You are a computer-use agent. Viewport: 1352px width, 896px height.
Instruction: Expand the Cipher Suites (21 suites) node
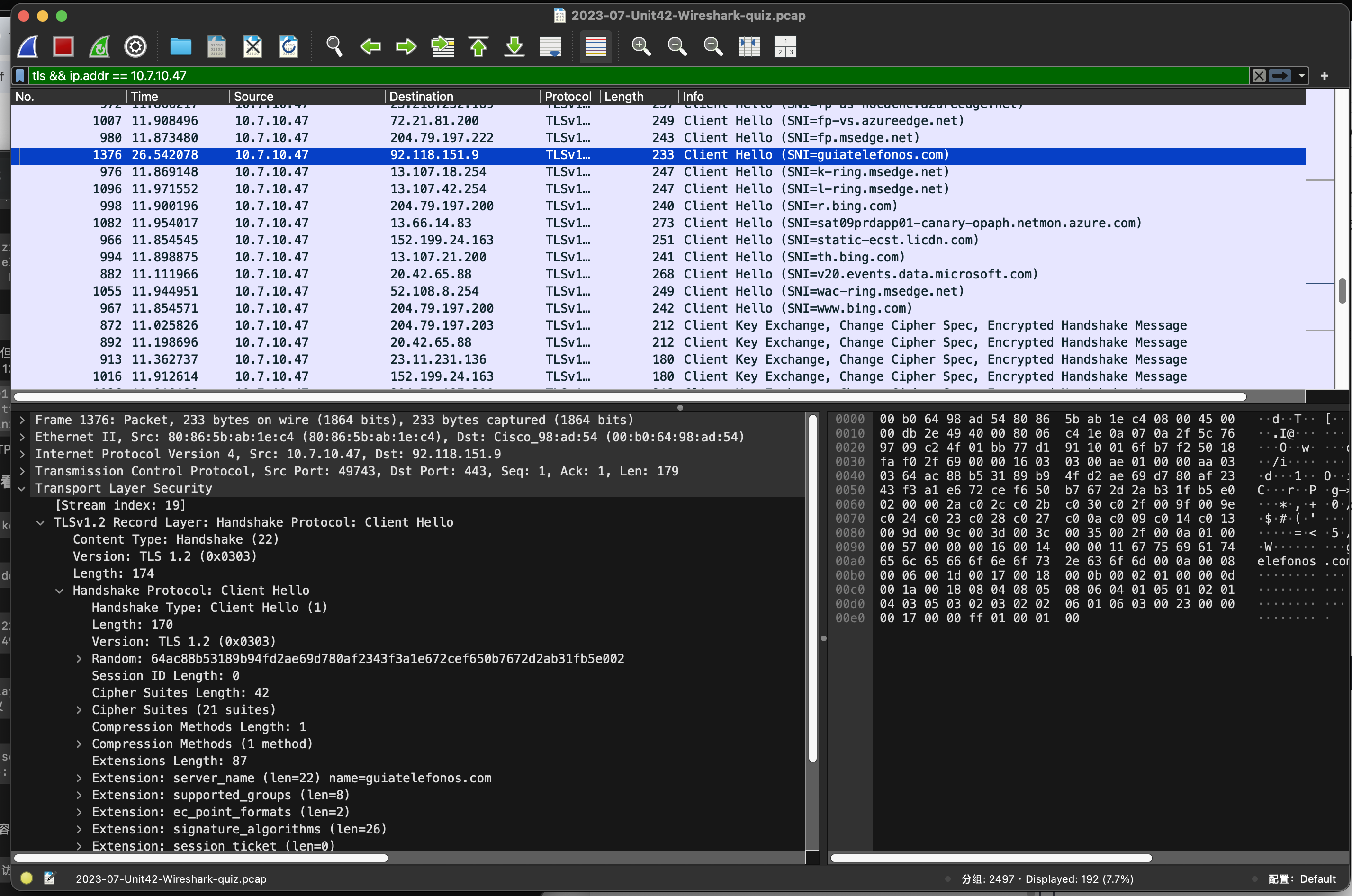click(x=79, y=710)
